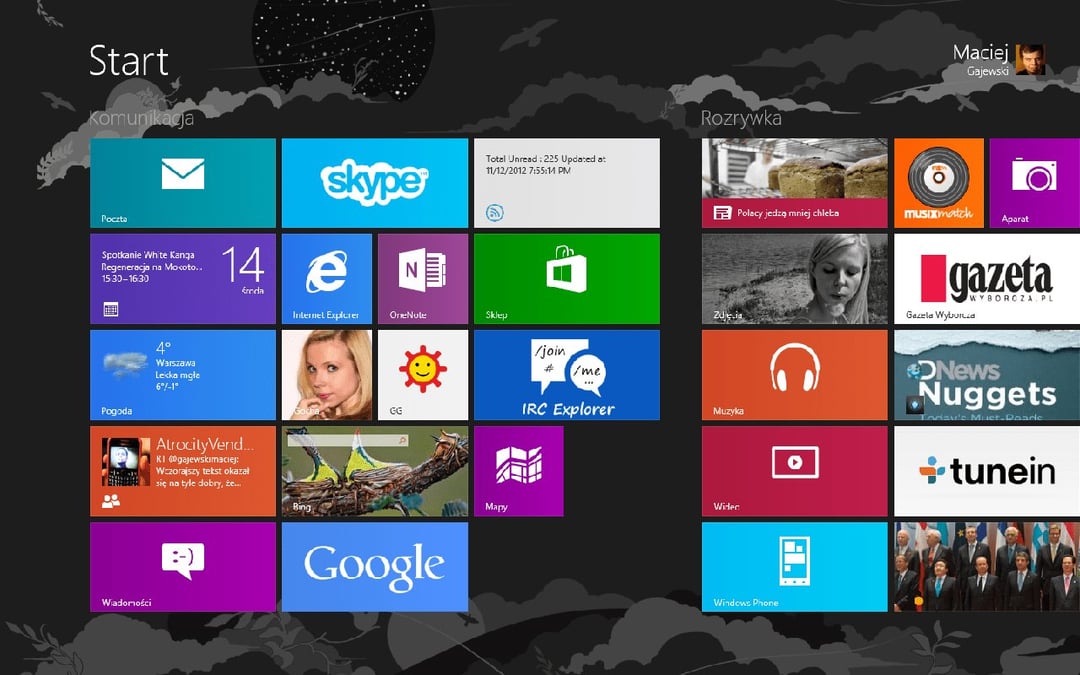The height and width of the screenshot is (675, 1080).
Task: Check Warszawa weather on the Pogoda tile
Action: [x=183, y=375]
